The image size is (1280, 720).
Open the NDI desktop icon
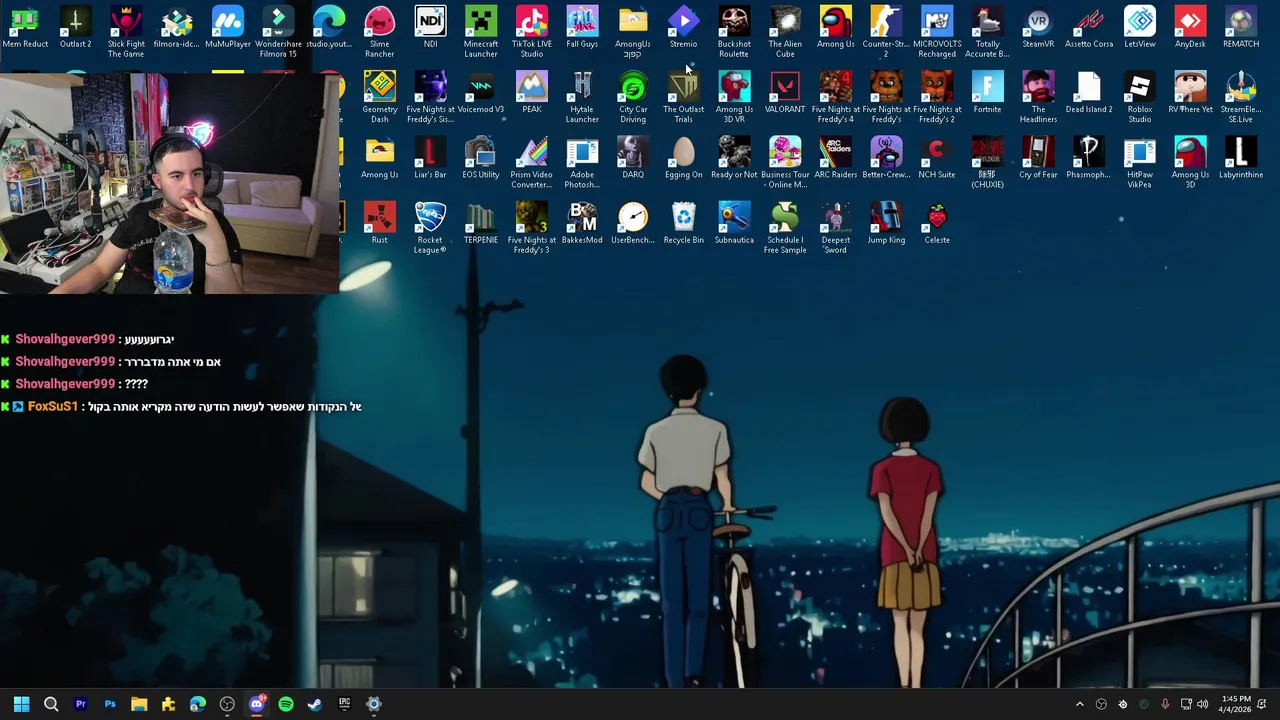pyautogui.click(x=430, y=28)
